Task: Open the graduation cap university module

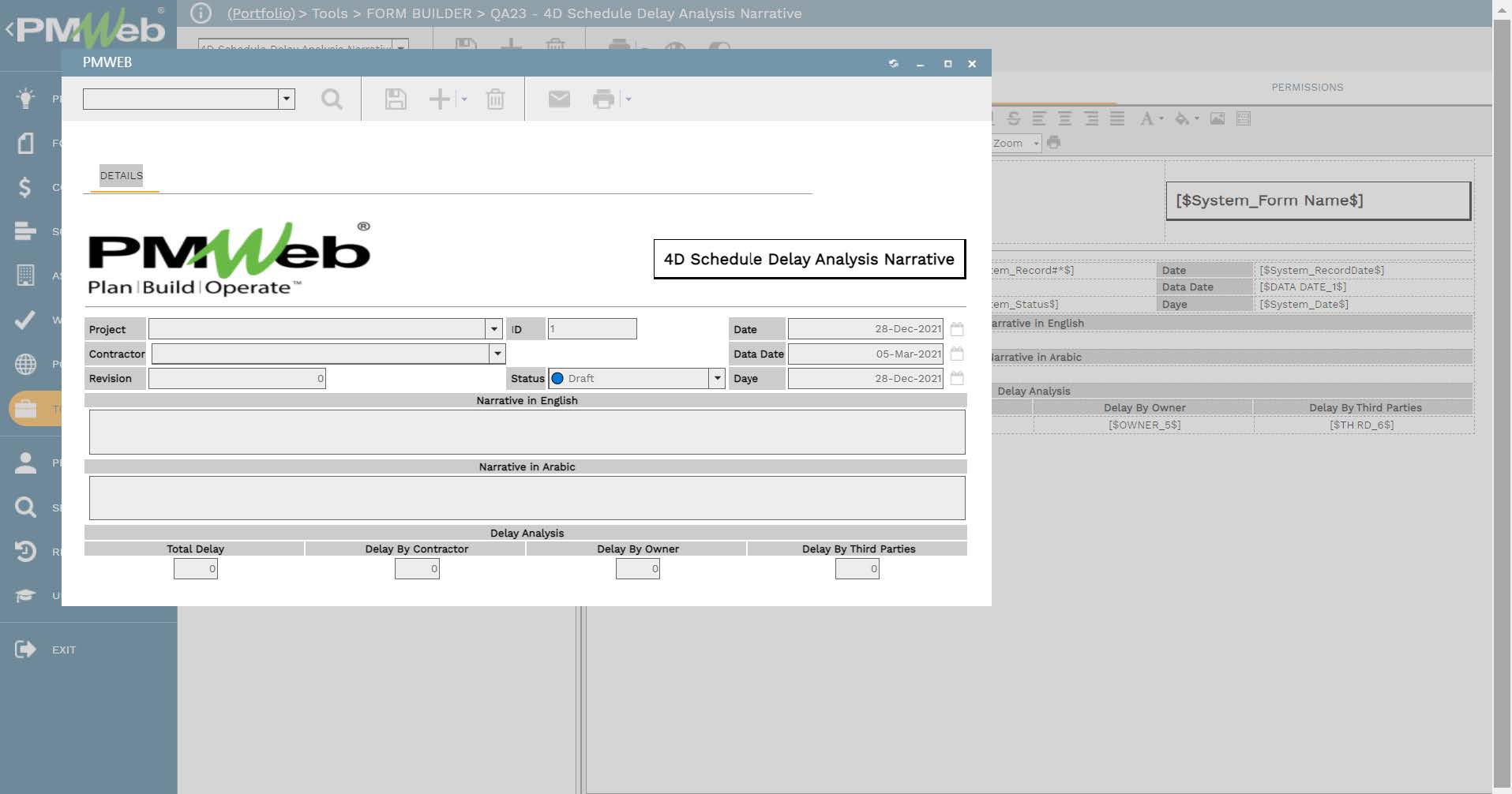Action: [25, 595]
